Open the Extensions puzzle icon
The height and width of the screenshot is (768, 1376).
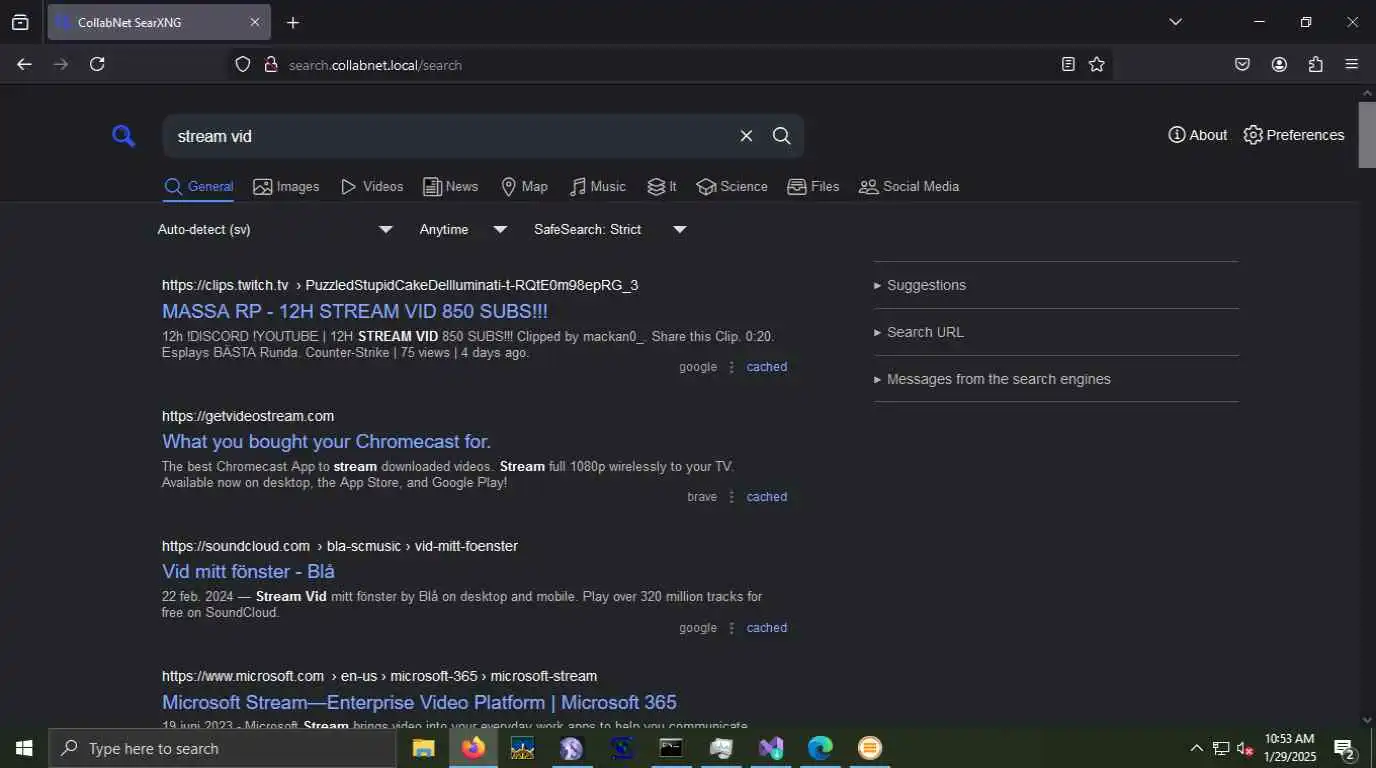(1315, 64)
